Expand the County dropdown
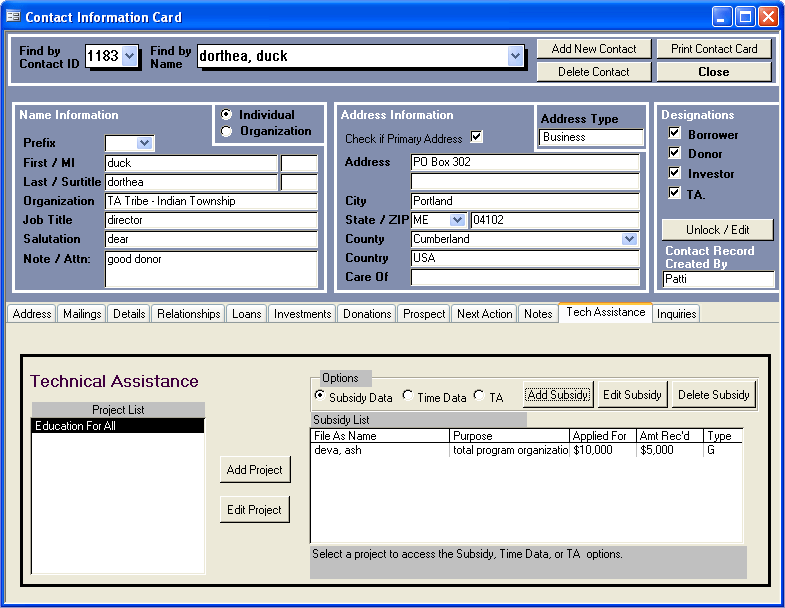785x608 pixels. [x=629, y=239]
